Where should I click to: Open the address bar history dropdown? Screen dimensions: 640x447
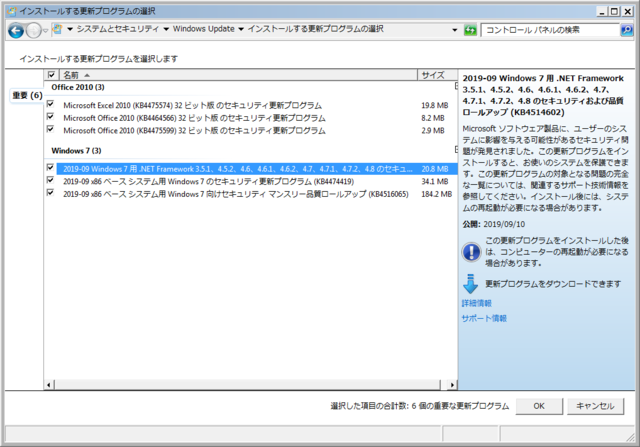coord(455,30)
